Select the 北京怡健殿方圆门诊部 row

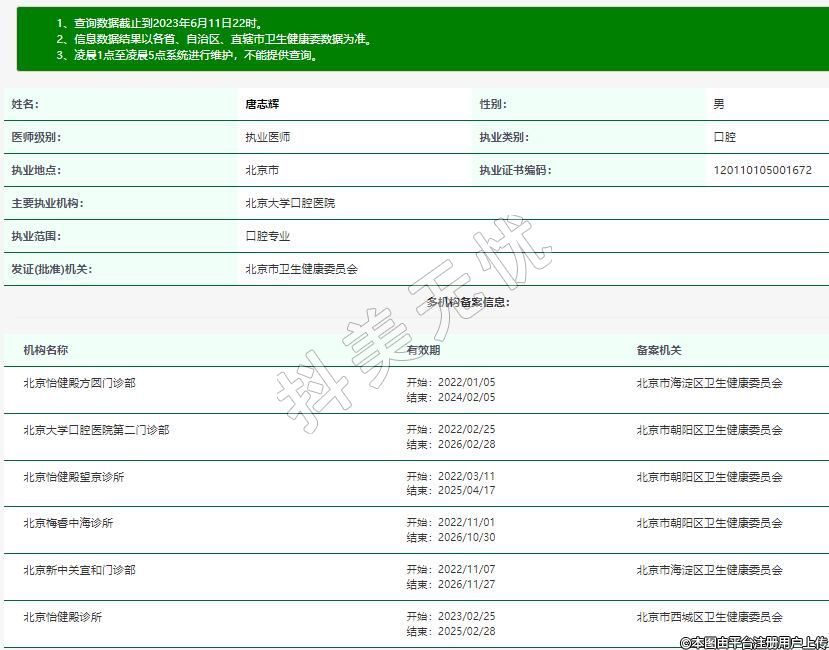click(79, 383)
